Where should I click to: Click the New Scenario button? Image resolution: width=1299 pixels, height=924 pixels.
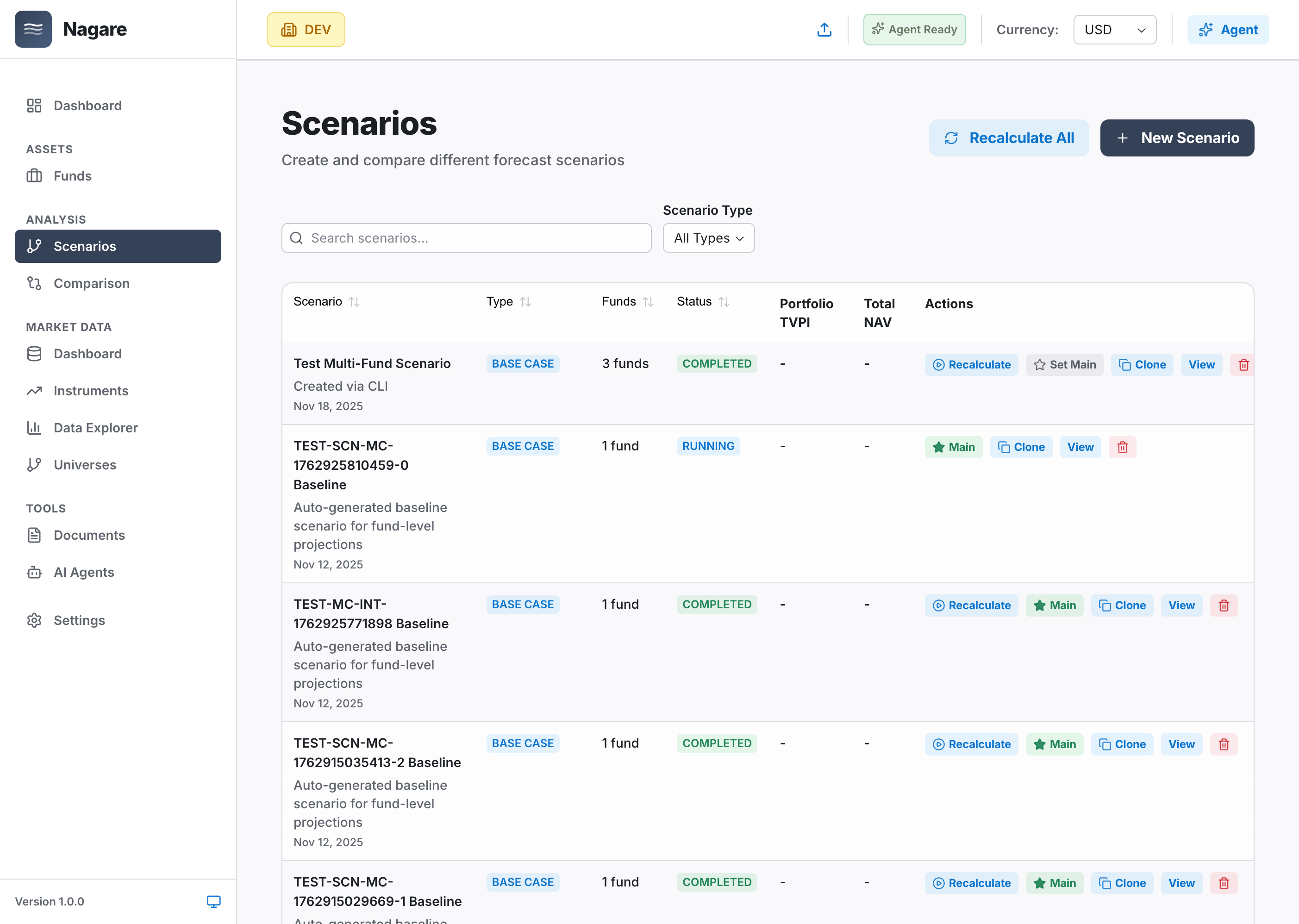tap(1177, 137)
